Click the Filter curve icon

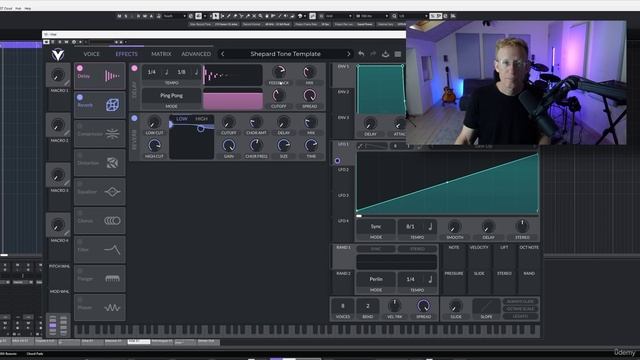tap(112, 250)
